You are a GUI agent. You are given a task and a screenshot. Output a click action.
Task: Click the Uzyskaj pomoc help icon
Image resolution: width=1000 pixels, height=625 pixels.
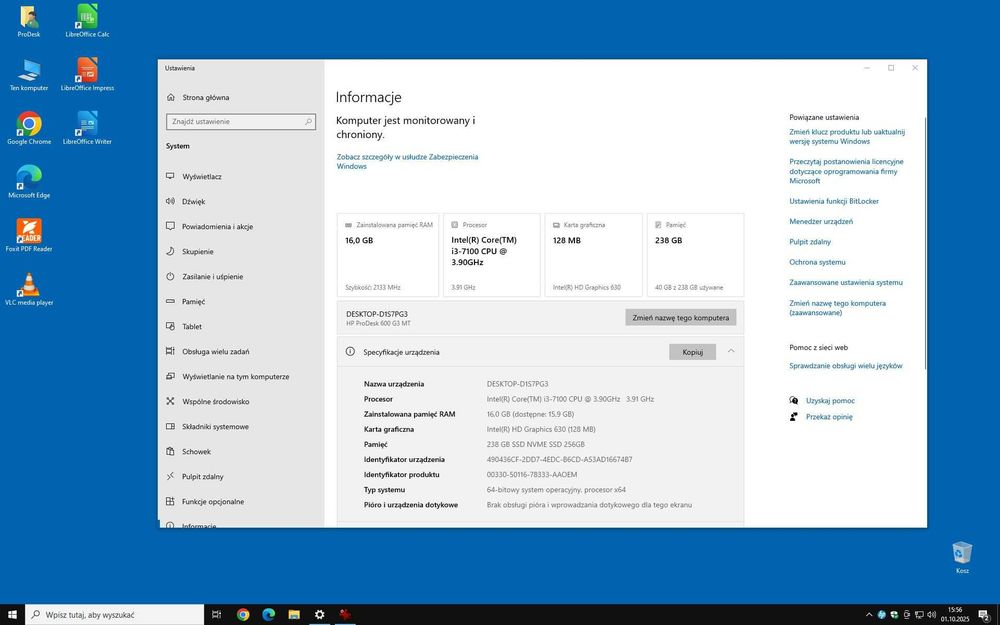(794, 401)
